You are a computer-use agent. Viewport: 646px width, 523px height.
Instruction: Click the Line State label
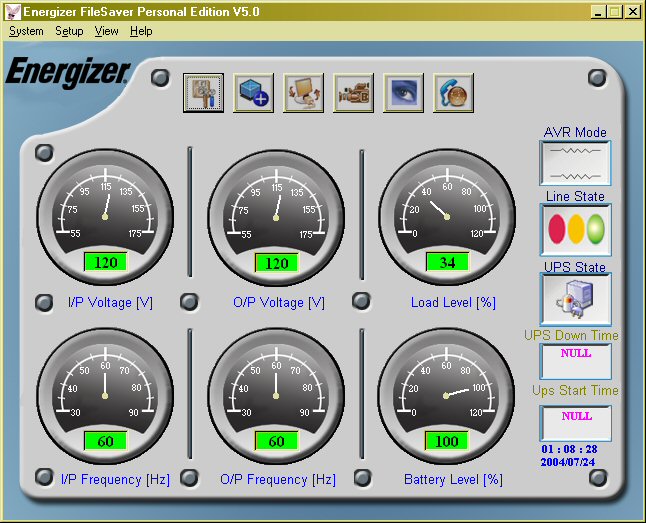575,197
